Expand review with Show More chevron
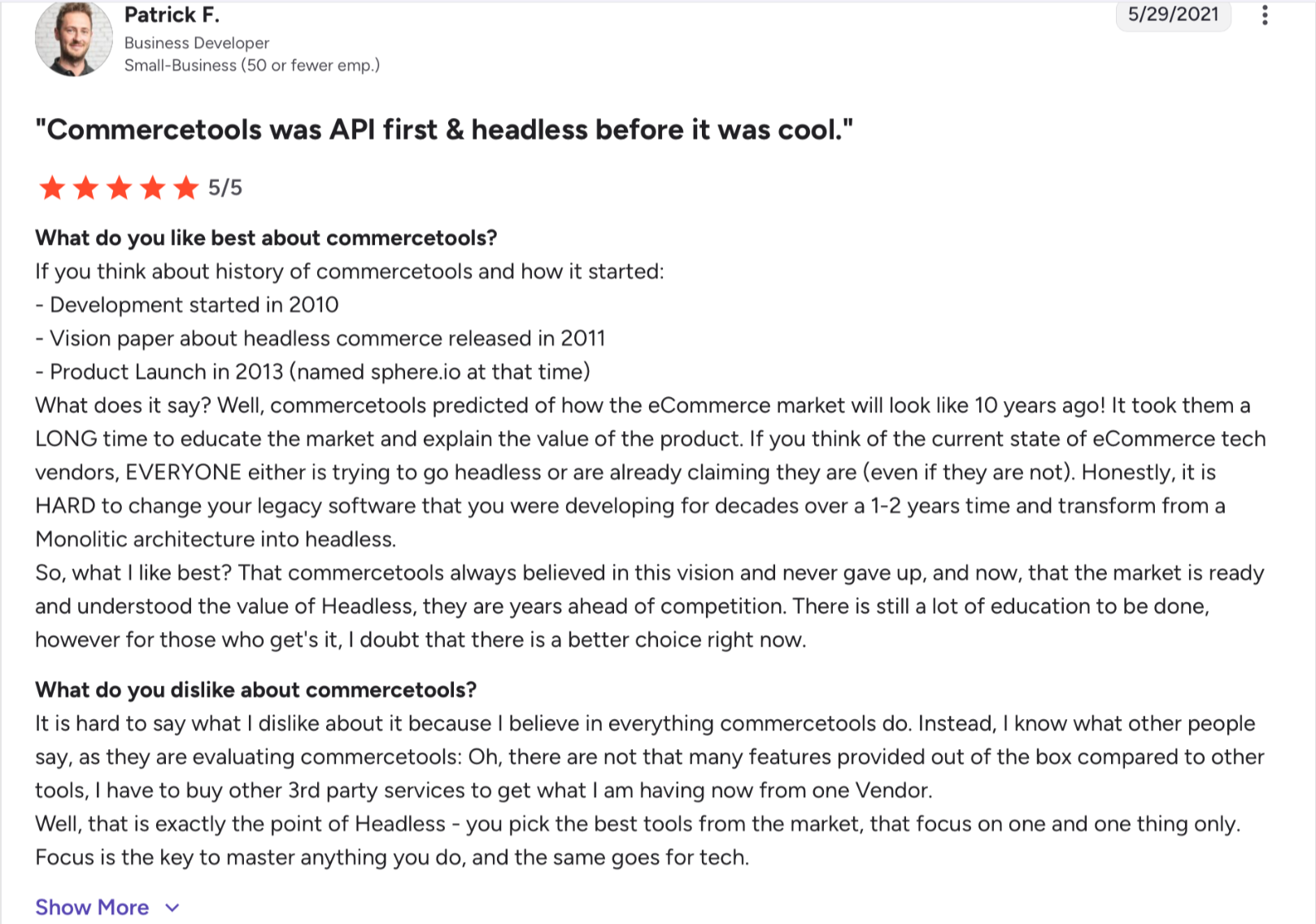1316x924 pixels. (x=172, y=908)
